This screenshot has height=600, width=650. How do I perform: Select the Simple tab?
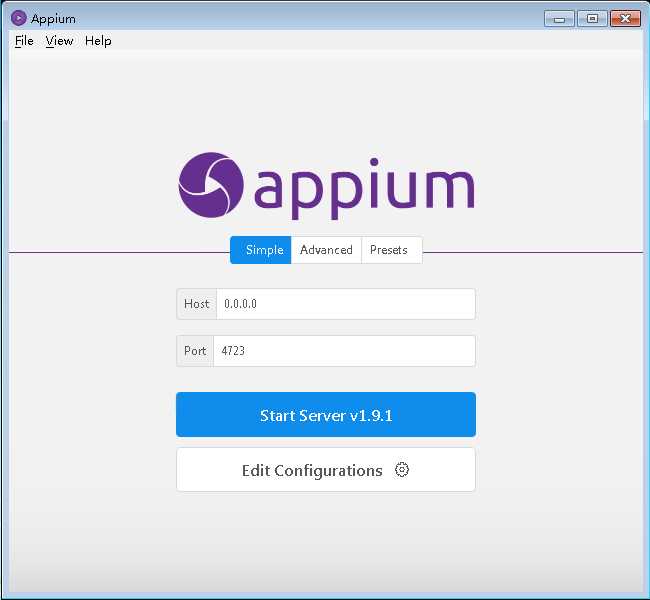point(261,250)
